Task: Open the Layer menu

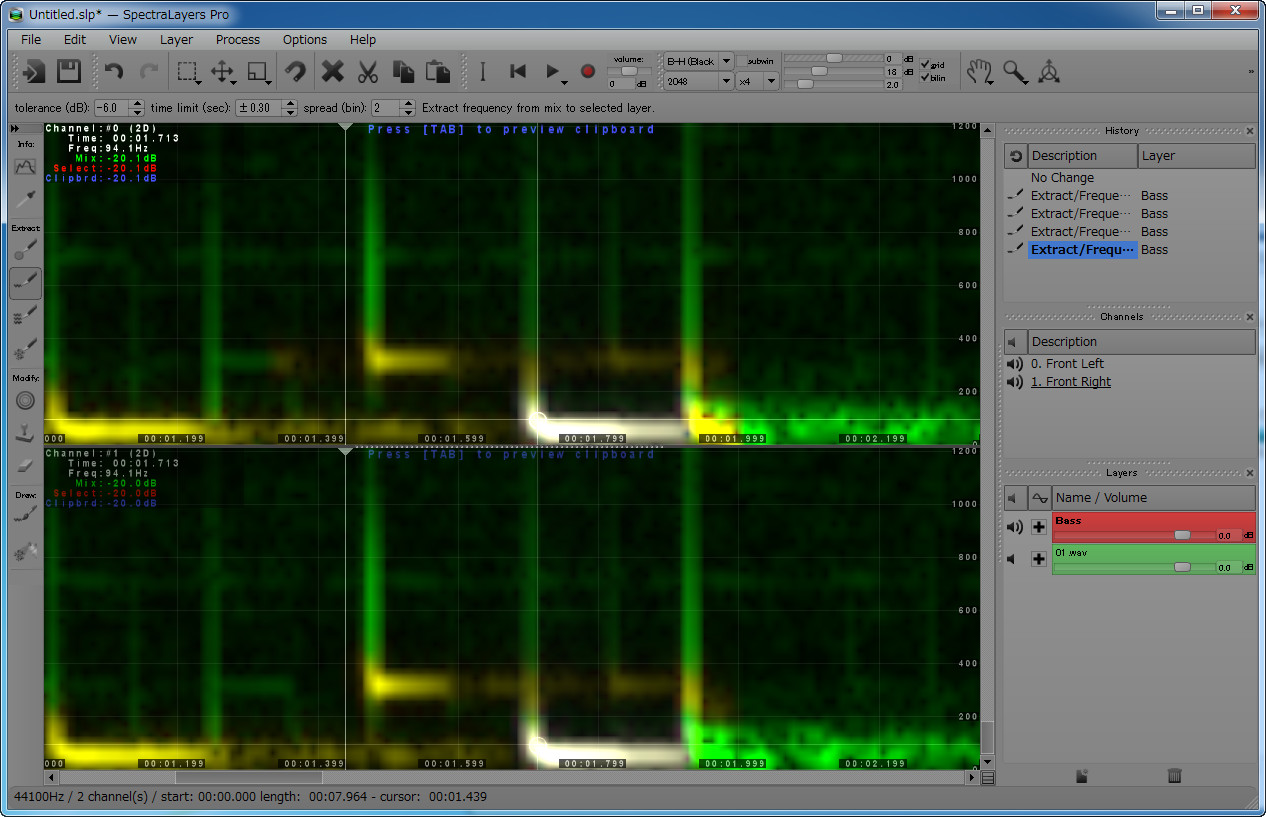Action: (x=176, y=40)
